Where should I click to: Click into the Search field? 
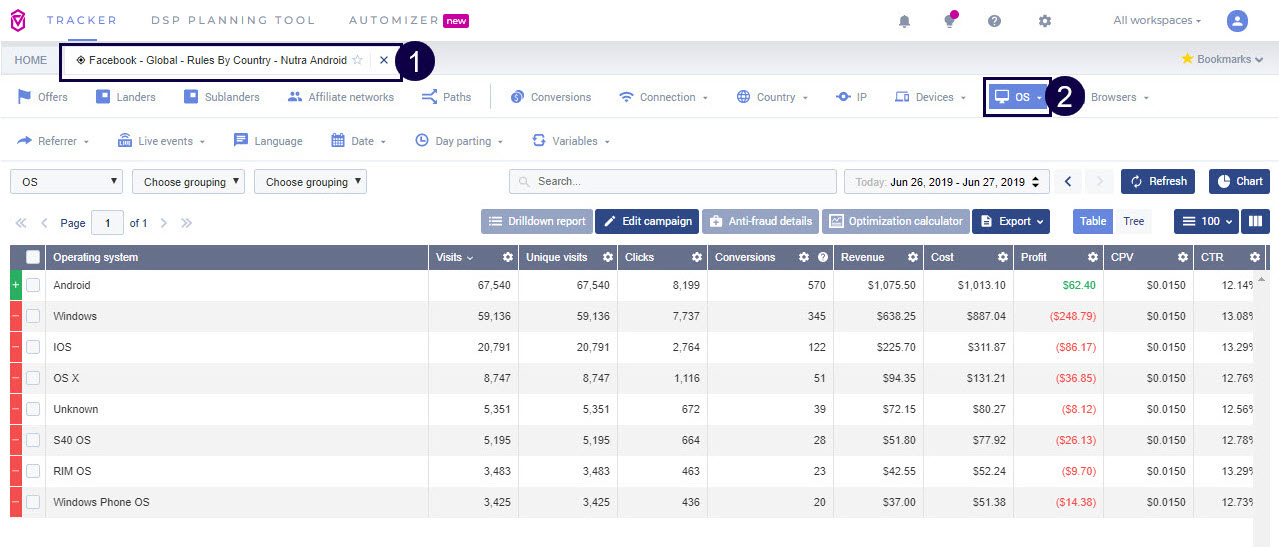672,182
